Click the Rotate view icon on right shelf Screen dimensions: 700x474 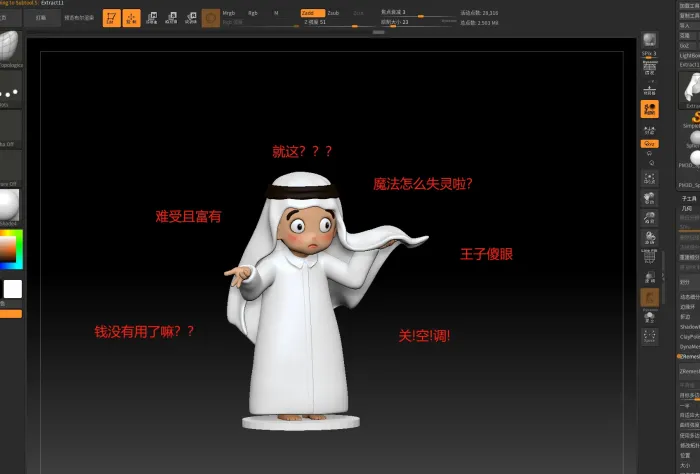(650, 238)
